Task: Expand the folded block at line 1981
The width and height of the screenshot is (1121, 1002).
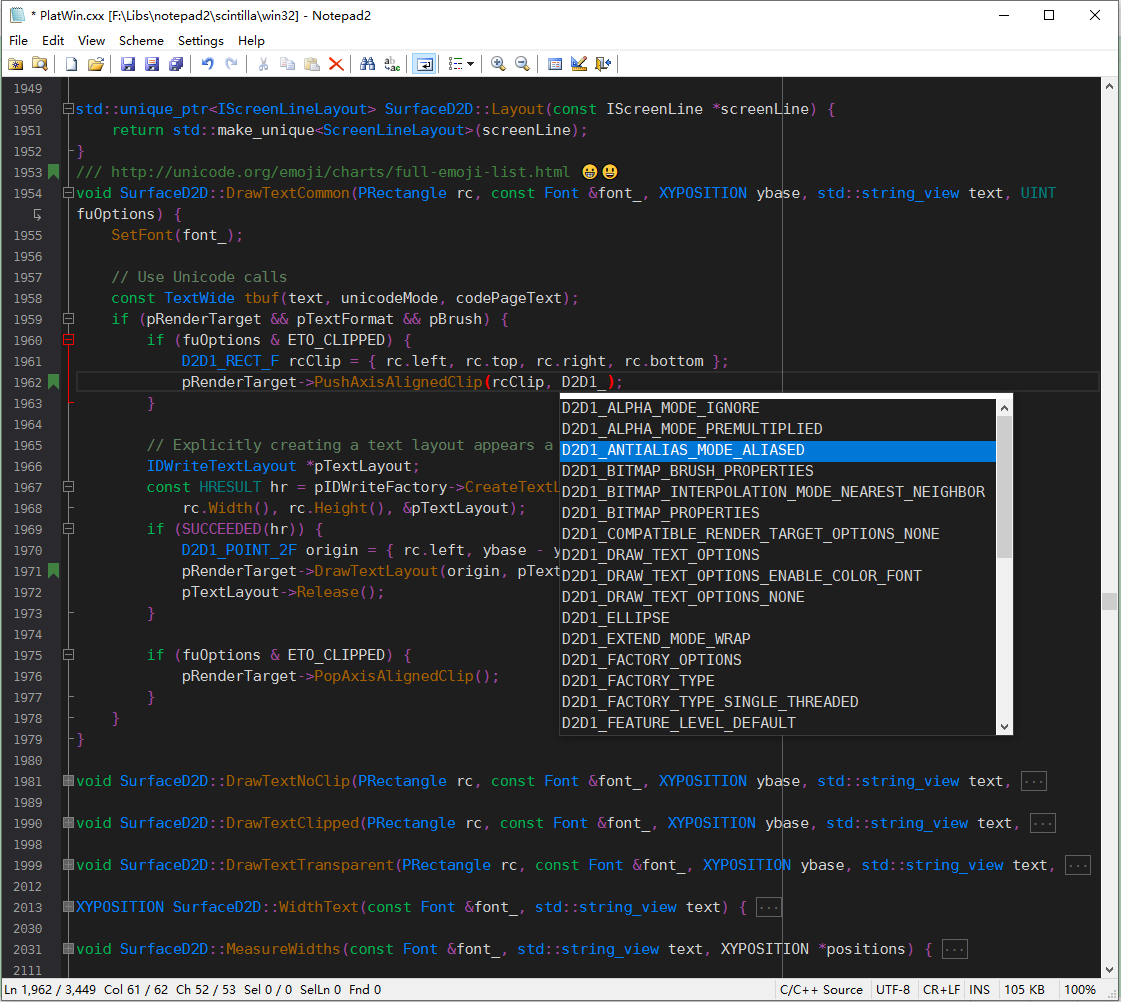Action: (x=69, y=781)
